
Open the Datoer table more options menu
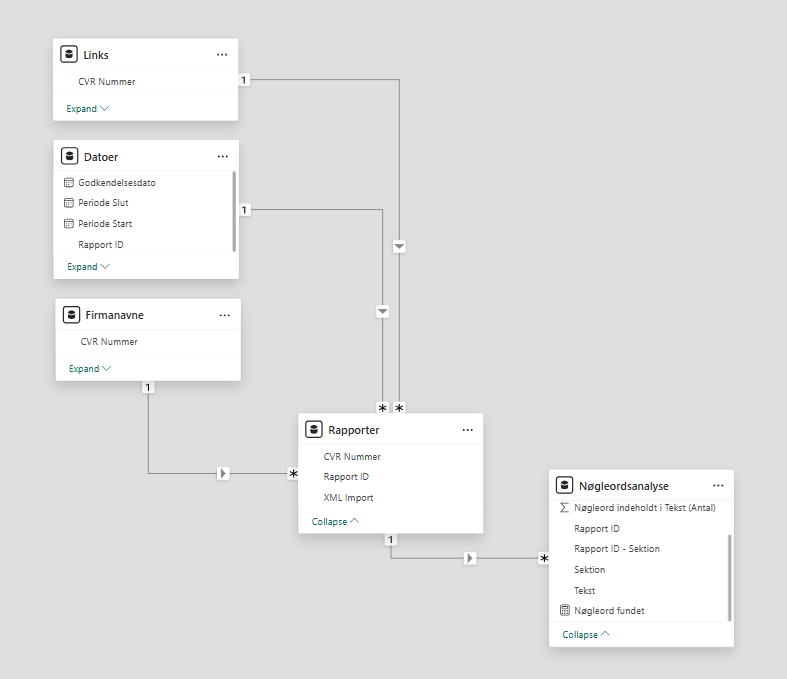[x=222, y=157]
